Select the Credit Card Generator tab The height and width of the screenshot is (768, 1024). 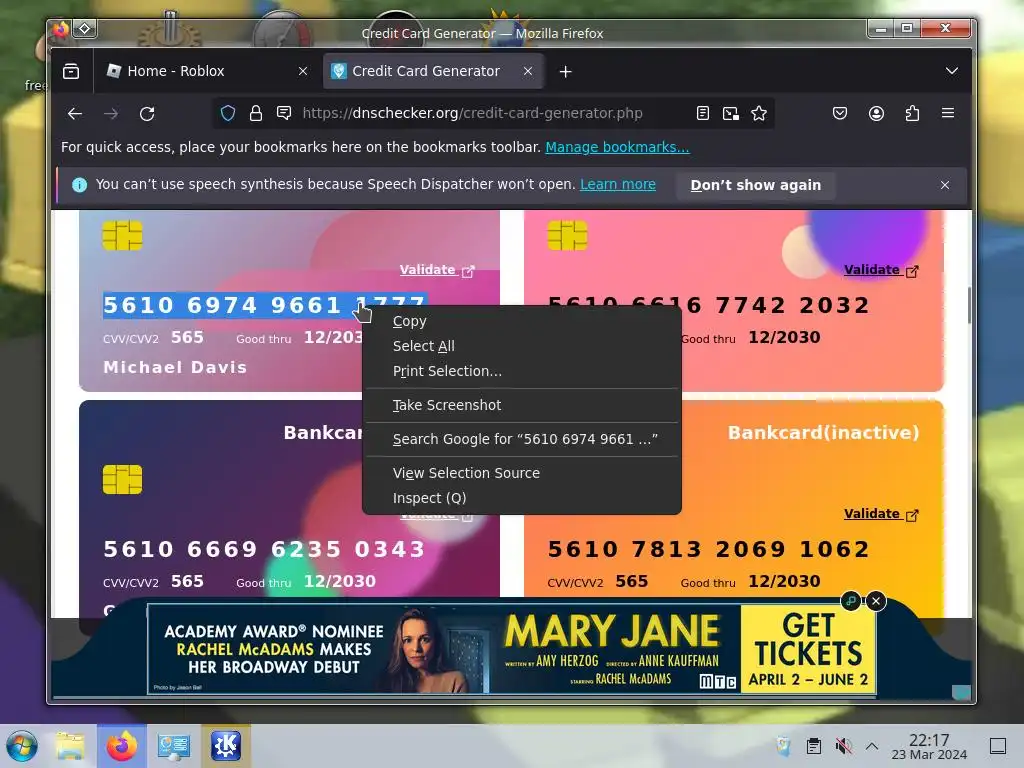[x=432, y=71]
